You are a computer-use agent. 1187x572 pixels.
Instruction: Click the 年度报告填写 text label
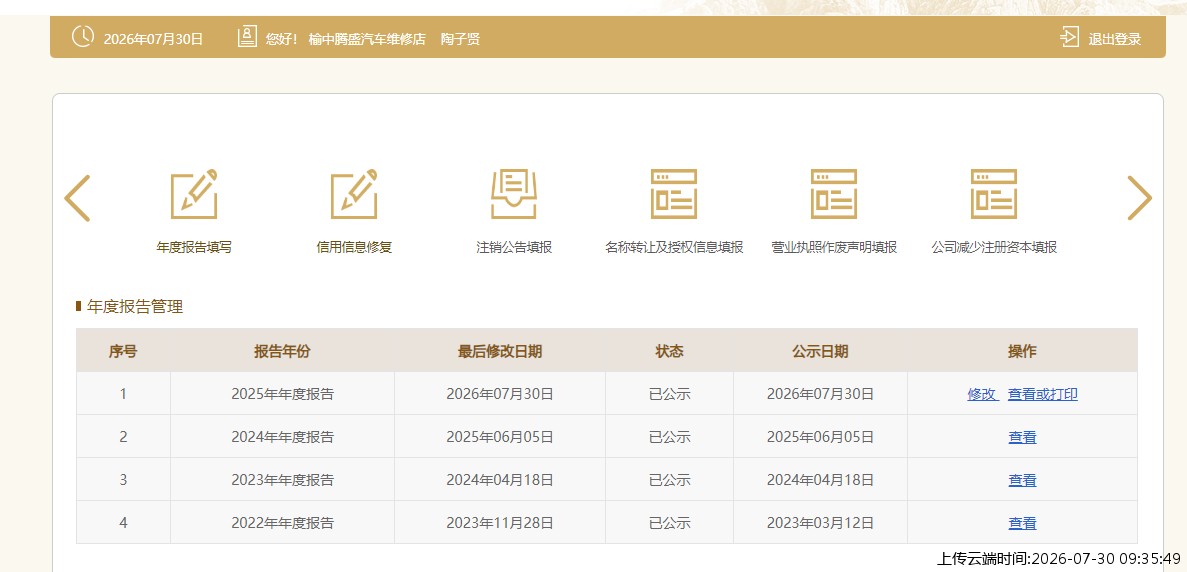point(194,247)
